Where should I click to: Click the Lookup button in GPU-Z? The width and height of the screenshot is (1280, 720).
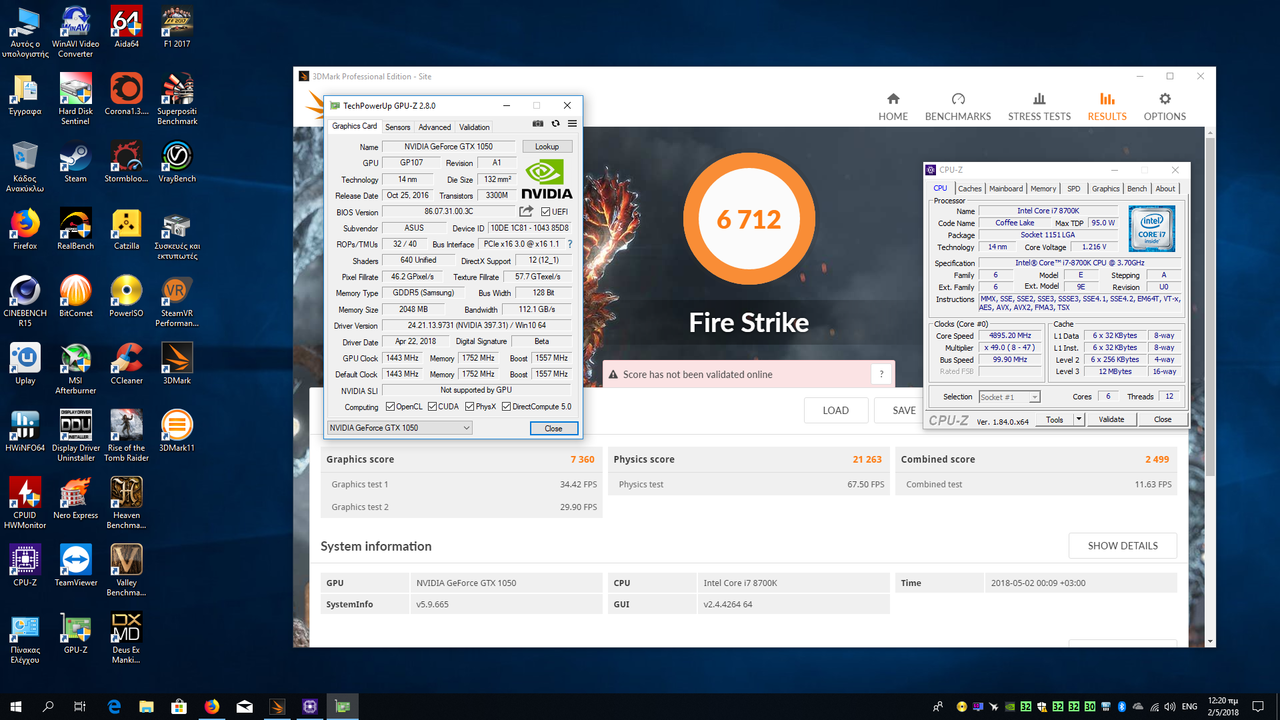click(x=547, y=146)
